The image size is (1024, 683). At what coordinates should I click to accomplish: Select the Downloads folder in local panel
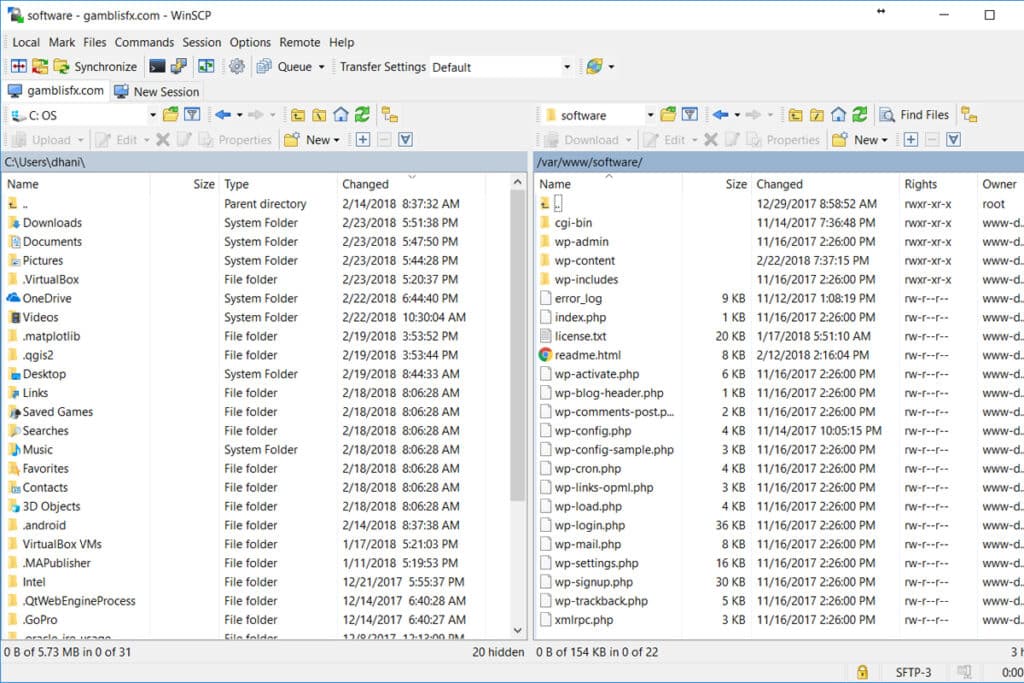click(52, 223)
